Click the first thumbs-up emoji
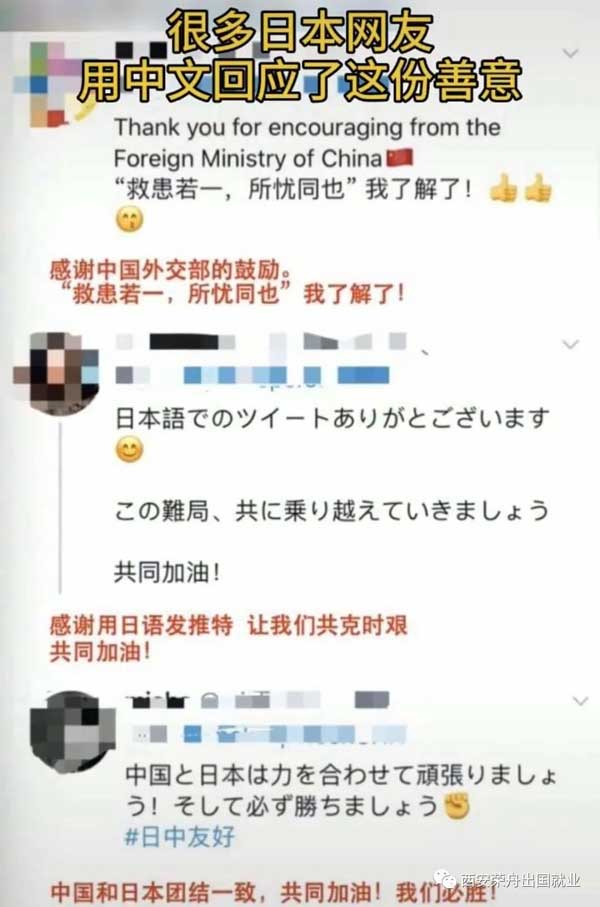This screenshot has height=907, width=600. pos(503,189)
